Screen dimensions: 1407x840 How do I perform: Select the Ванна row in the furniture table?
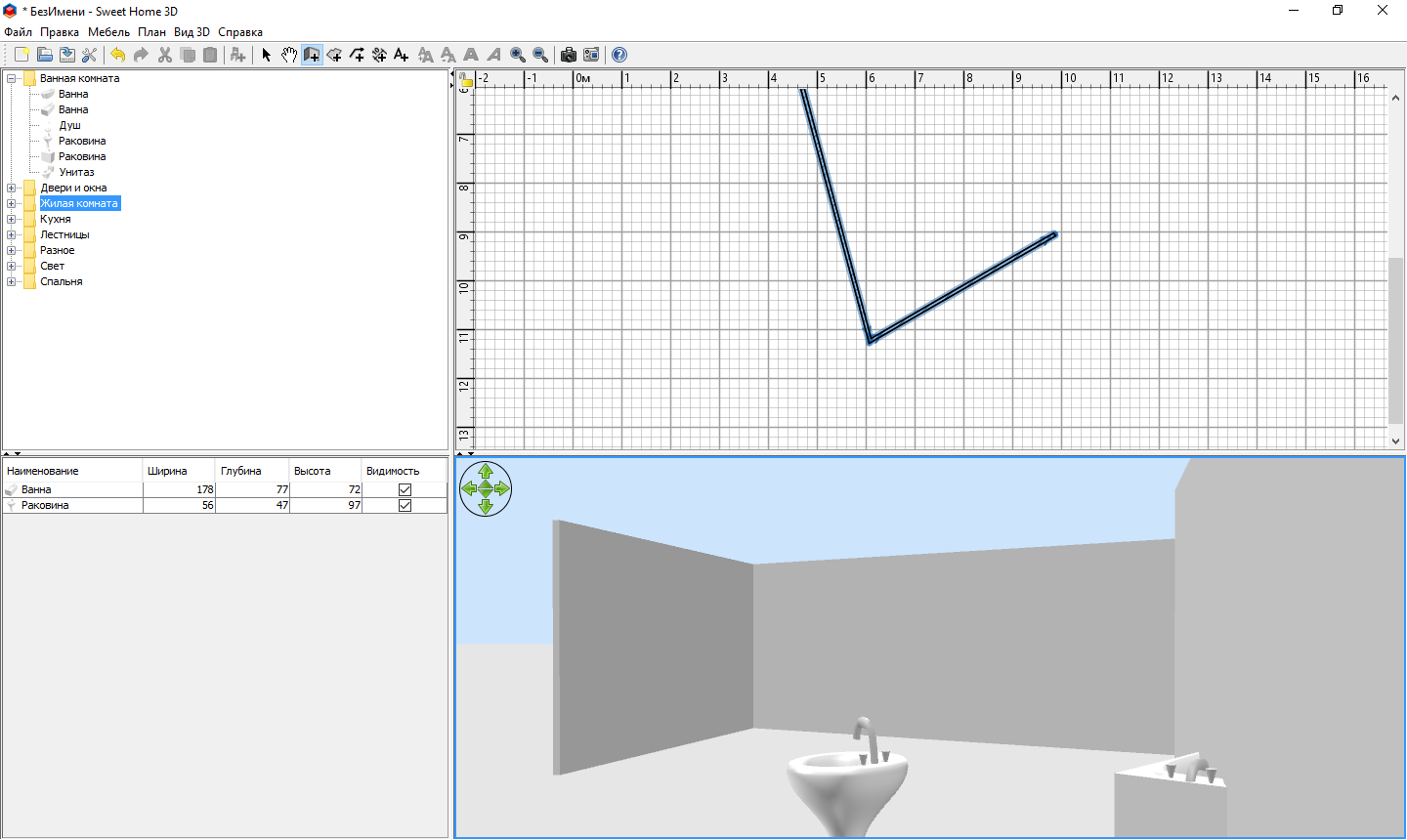(225, 489)
